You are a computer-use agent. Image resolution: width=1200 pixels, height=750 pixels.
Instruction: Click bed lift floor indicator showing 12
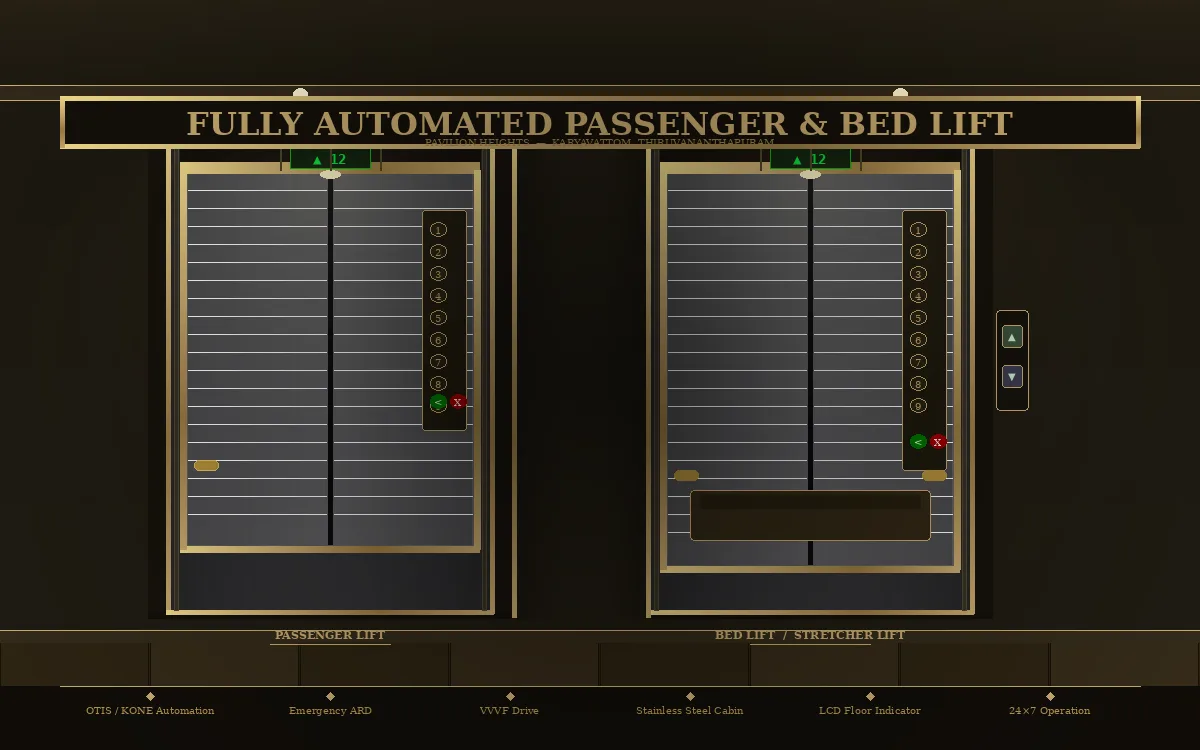click(x=810, y=159)
